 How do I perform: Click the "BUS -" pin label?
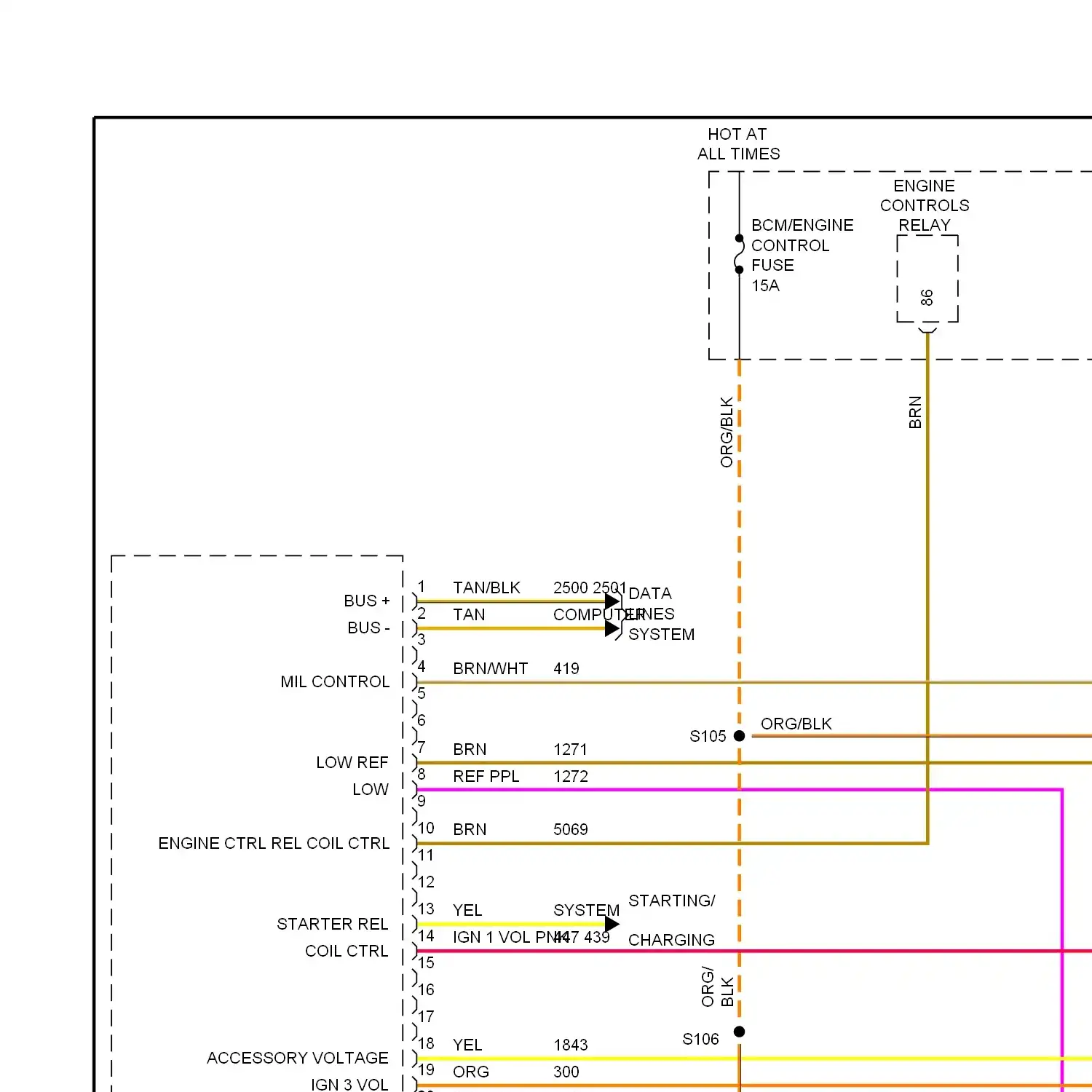click(368, 628)
